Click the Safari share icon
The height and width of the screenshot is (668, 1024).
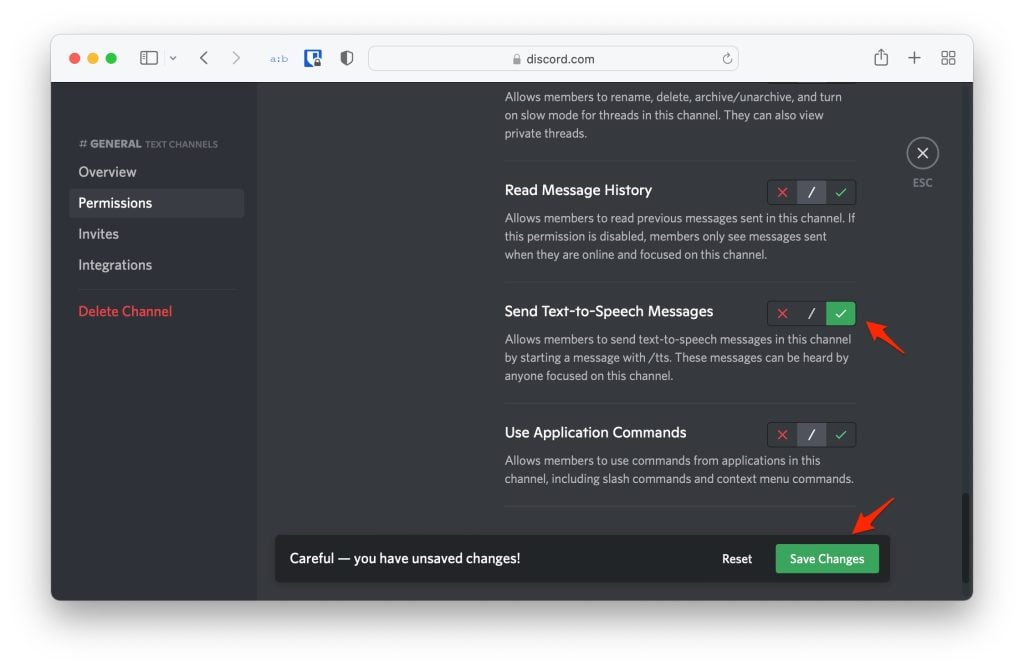[881, 58]
